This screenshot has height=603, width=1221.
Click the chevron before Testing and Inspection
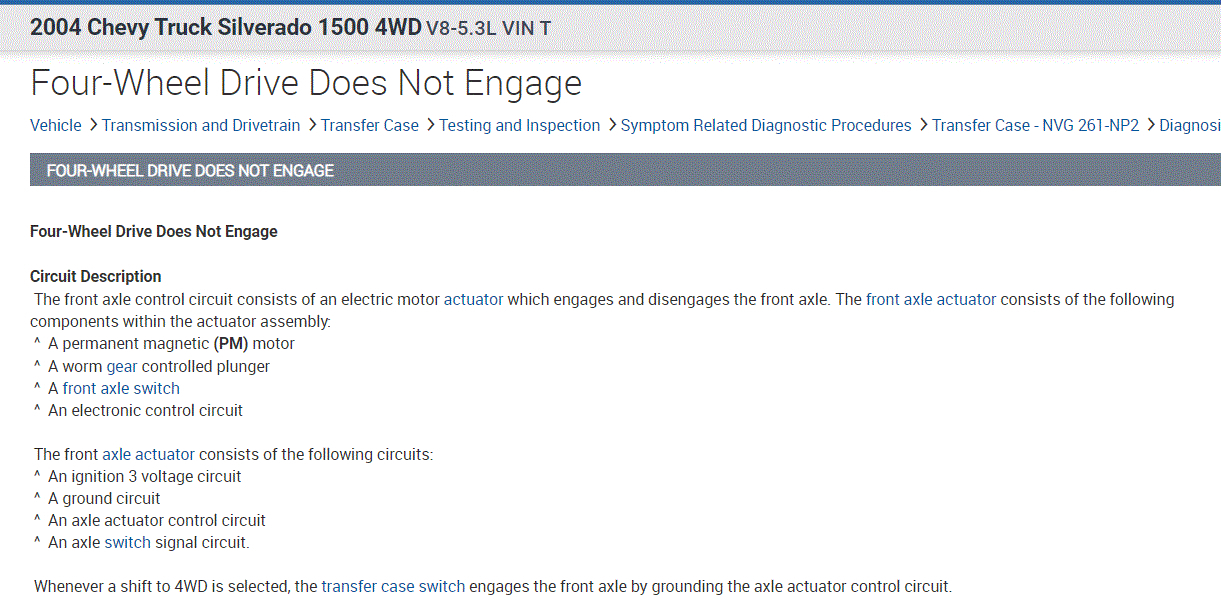(x=429, y=125)
